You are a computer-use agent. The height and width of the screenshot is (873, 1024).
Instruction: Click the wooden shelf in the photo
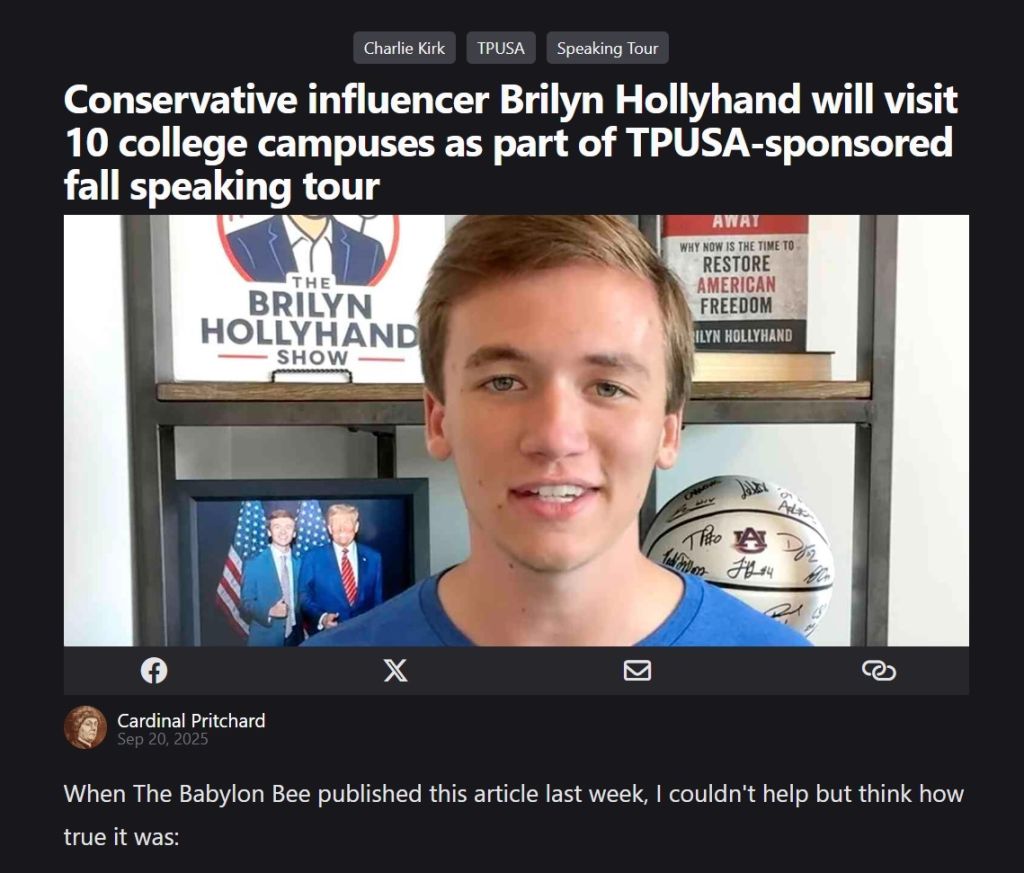(x=513, y=391)
